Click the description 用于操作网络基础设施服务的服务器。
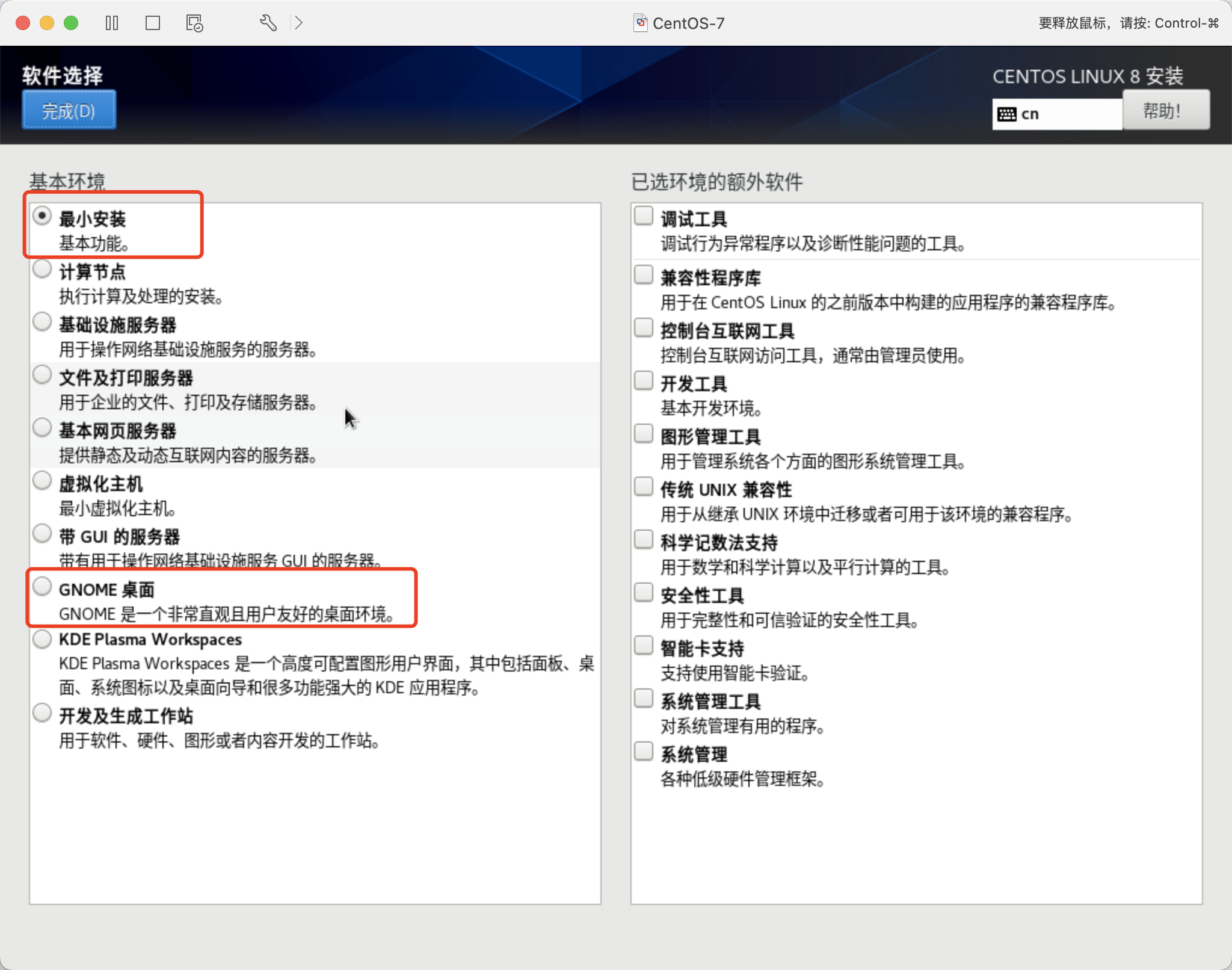The height and width of the screenshot is (970, 1232). tap(188, 350)
